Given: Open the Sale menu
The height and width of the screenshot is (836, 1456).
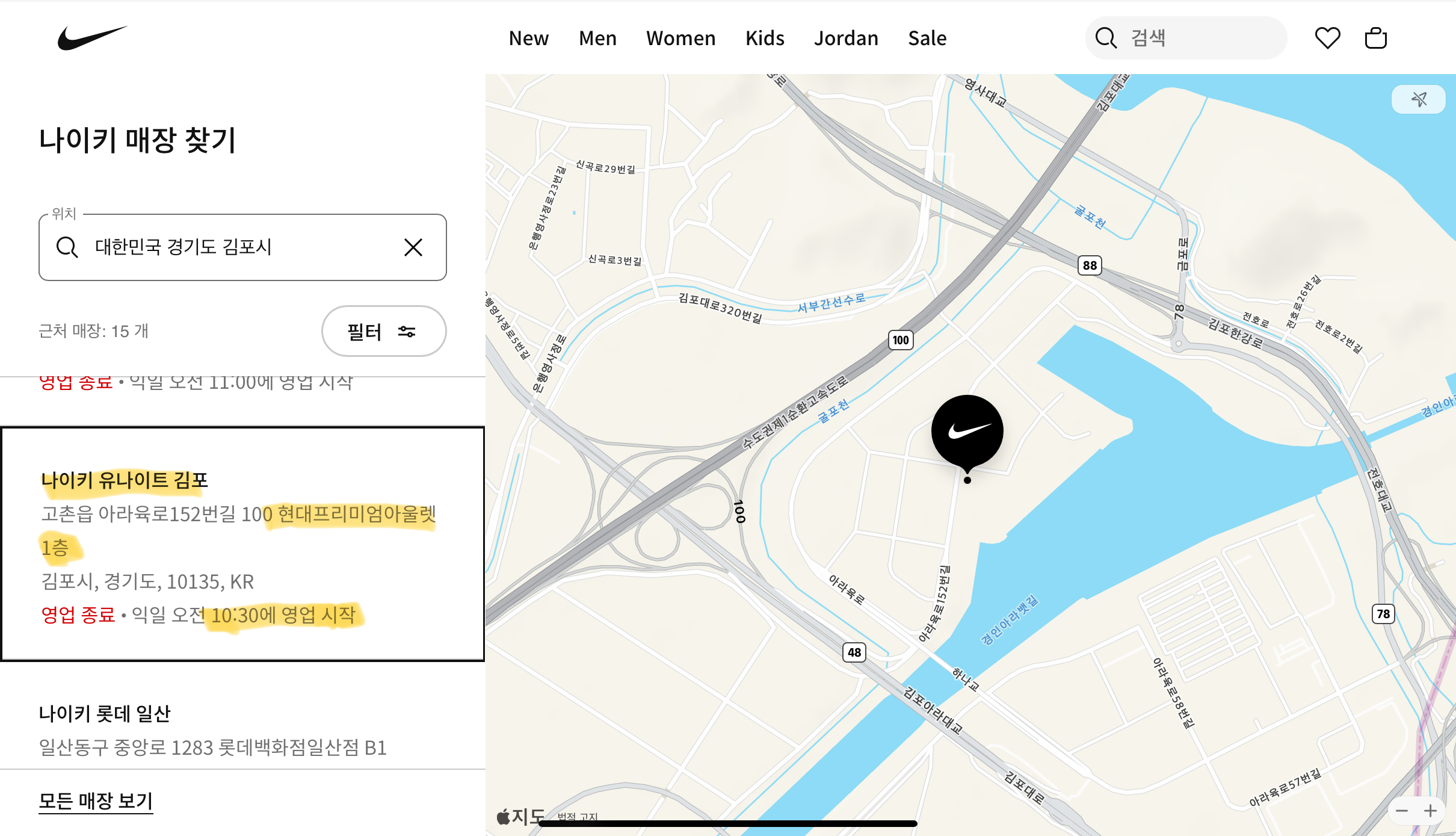Looking at the screenshot, I should point(927,38).
